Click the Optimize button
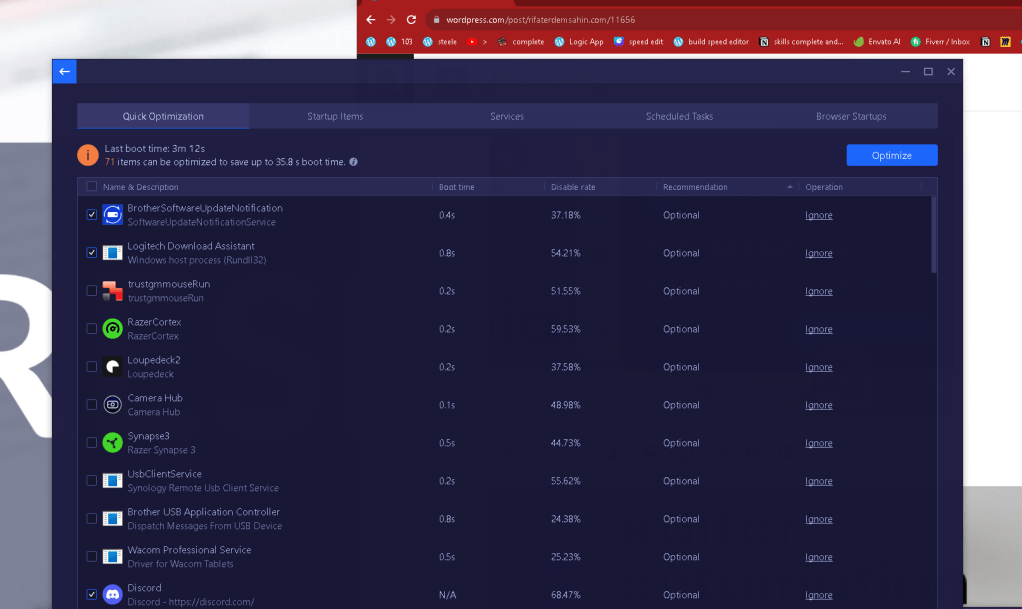The image size is (1022, 609). click(892, 155)
